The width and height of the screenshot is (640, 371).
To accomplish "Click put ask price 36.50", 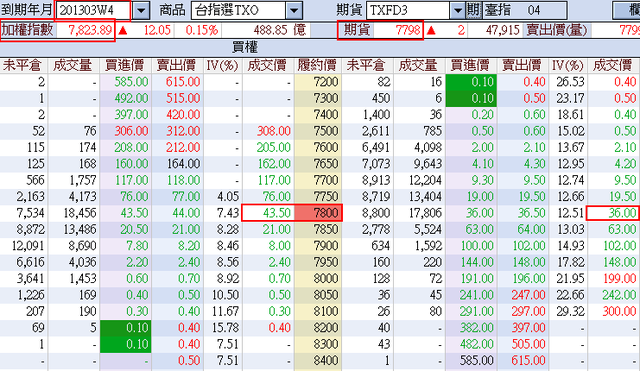I will pyautogui.click(x=532, y=213).
